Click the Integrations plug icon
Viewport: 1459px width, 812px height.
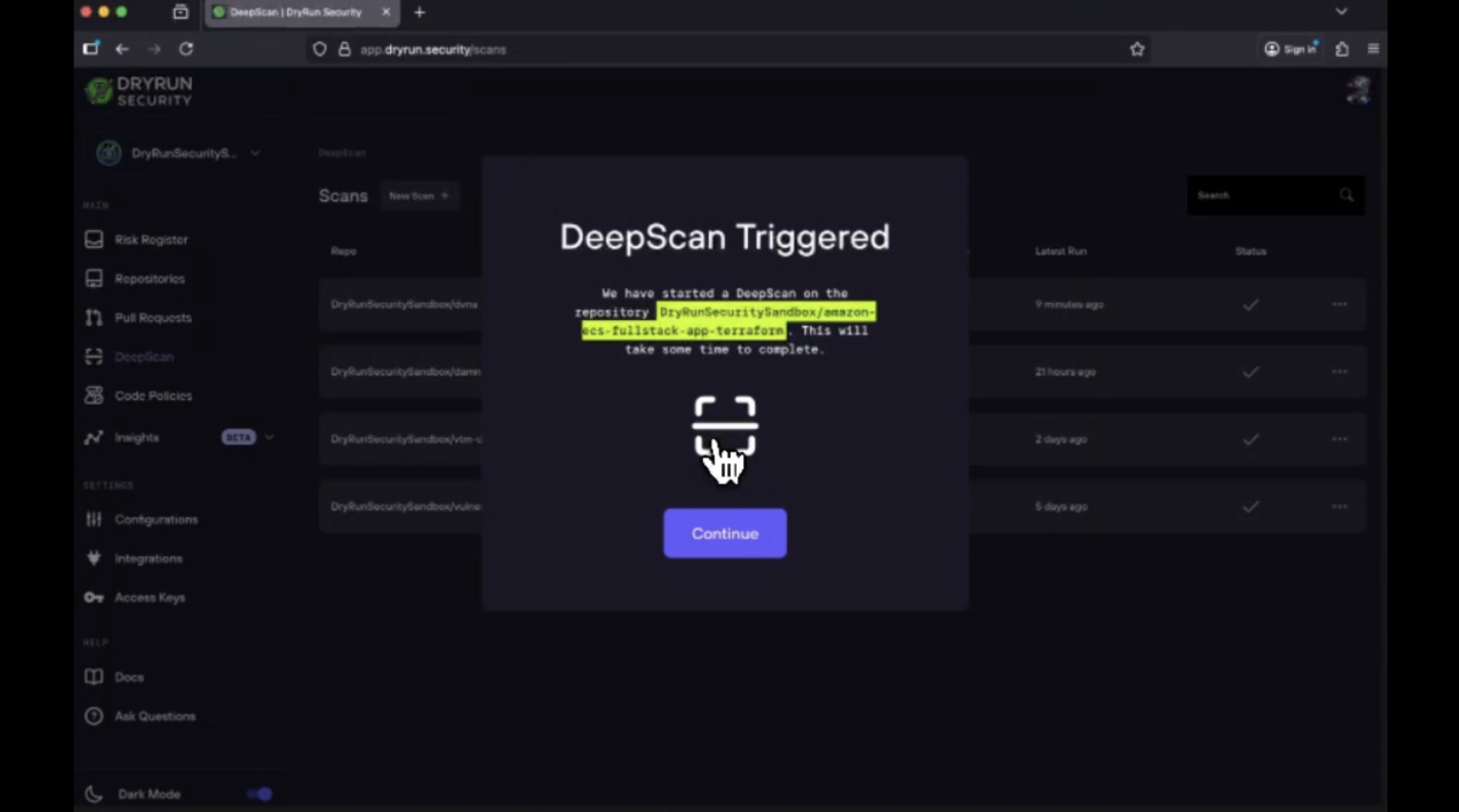click(x=94, y=558)
